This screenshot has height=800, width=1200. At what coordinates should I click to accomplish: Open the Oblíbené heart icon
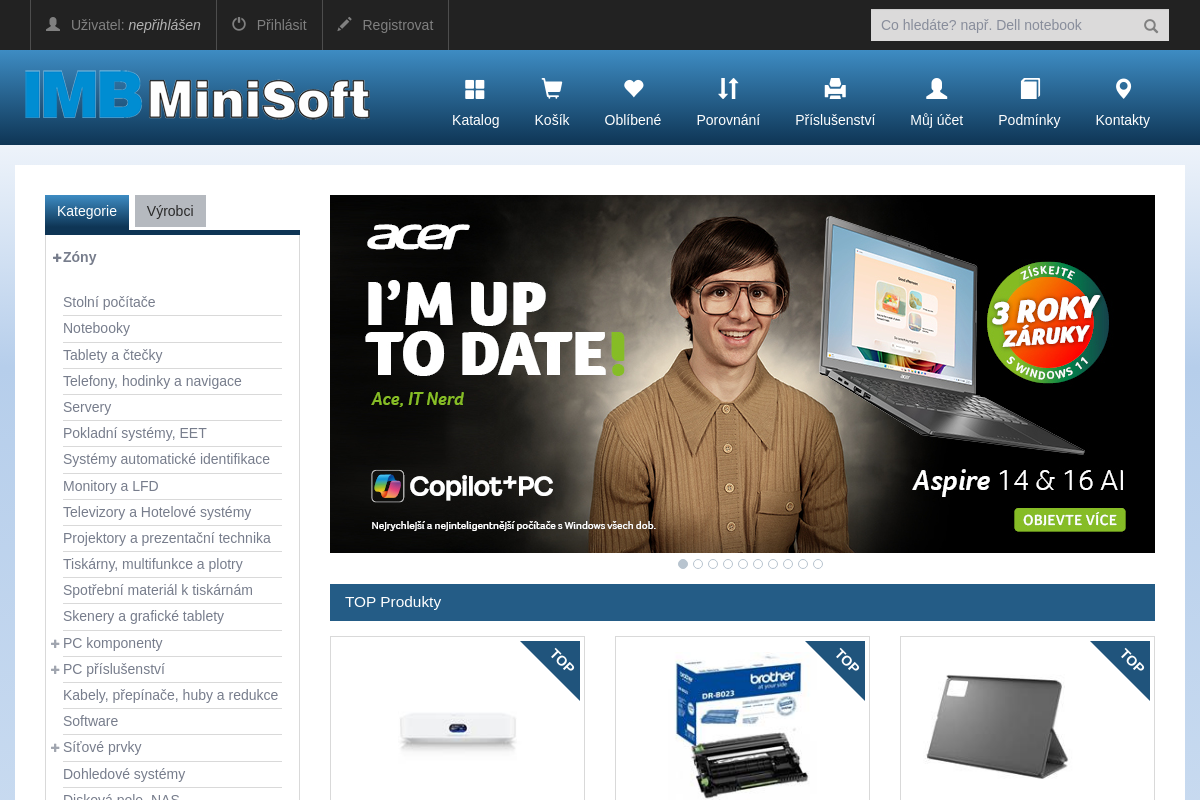(632, 89)
